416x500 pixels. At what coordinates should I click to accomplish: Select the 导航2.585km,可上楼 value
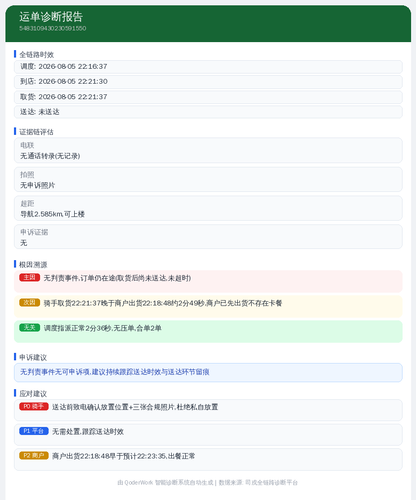[52, 214]
